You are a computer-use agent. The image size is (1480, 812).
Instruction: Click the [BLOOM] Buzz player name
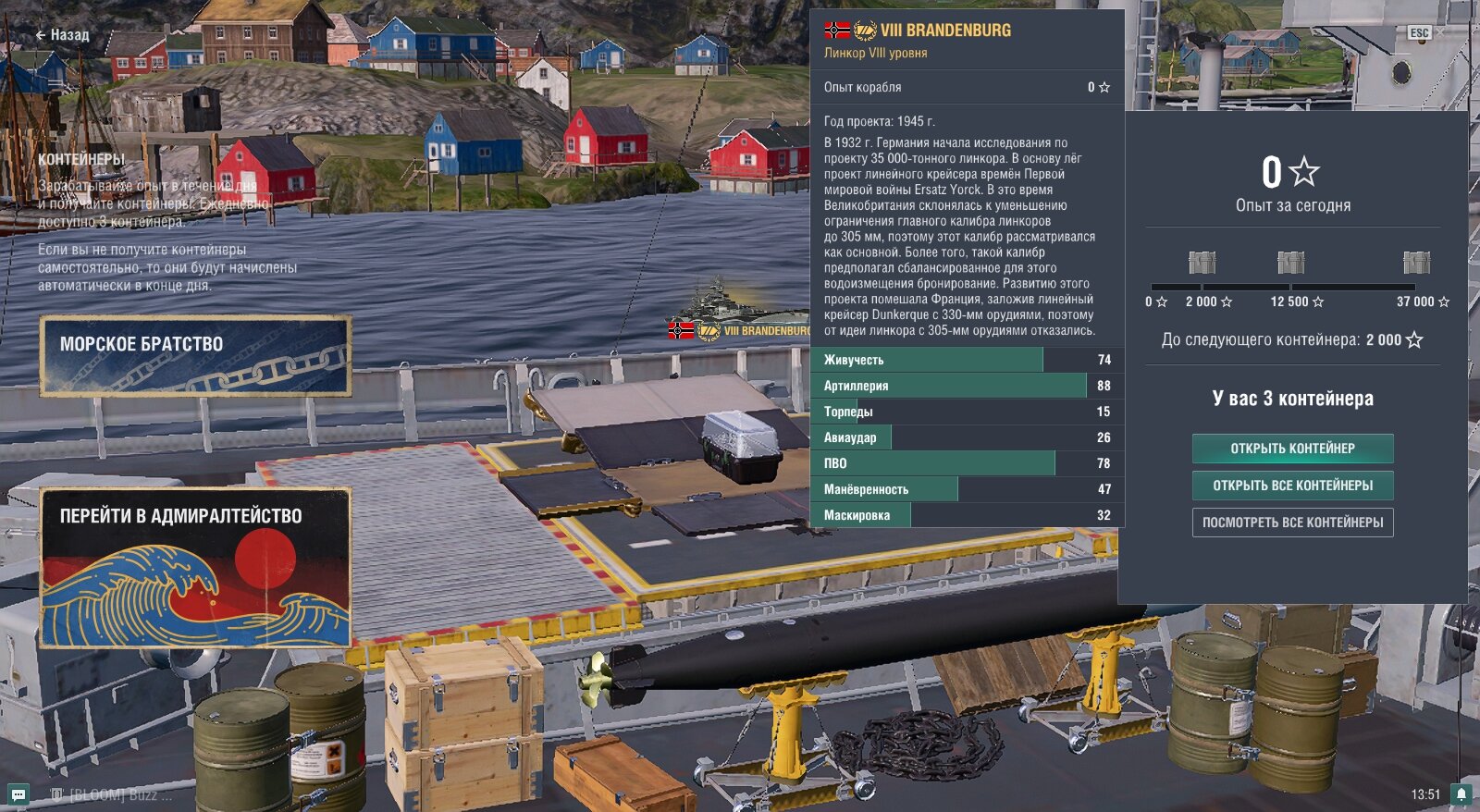[x=120, y=794]
